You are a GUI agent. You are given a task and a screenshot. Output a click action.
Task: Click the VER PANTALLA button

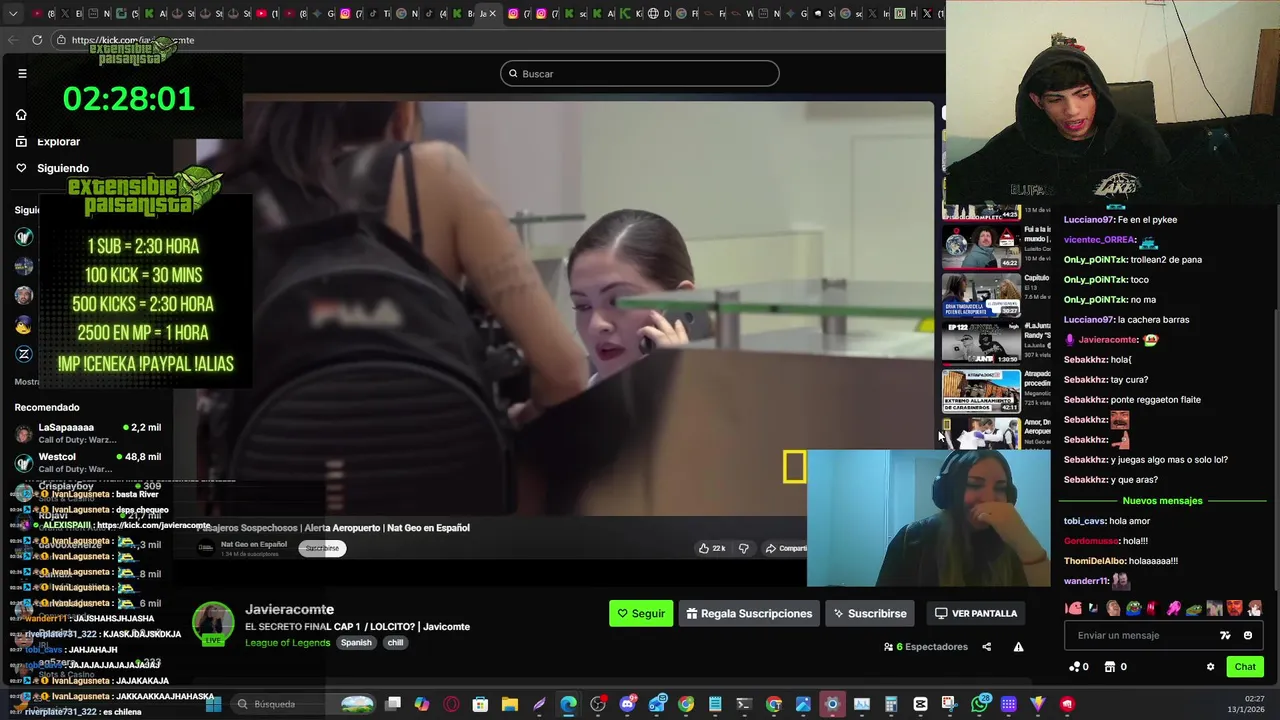(x=975, y=613)
